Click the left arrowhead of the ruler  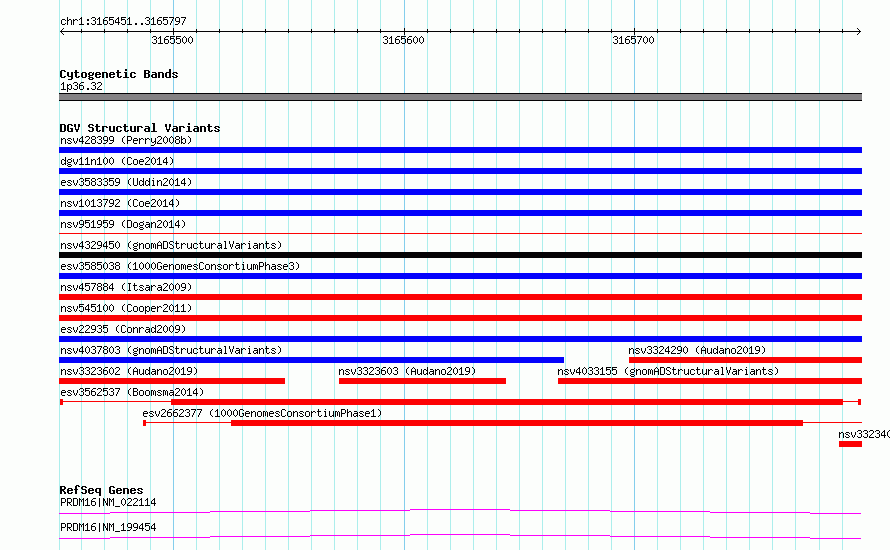(x=62, y=32)
